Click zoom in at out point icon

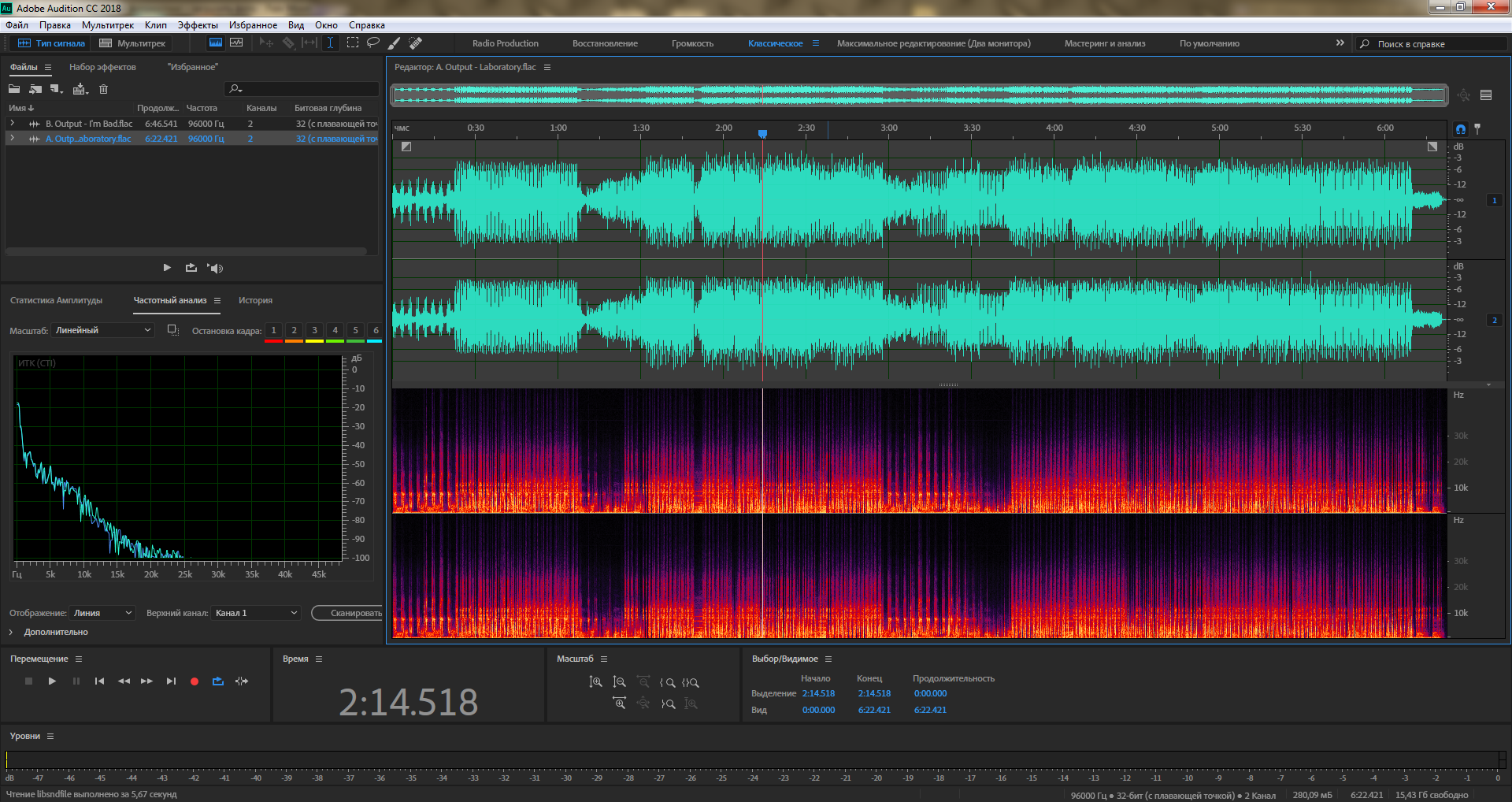[668, 704]
